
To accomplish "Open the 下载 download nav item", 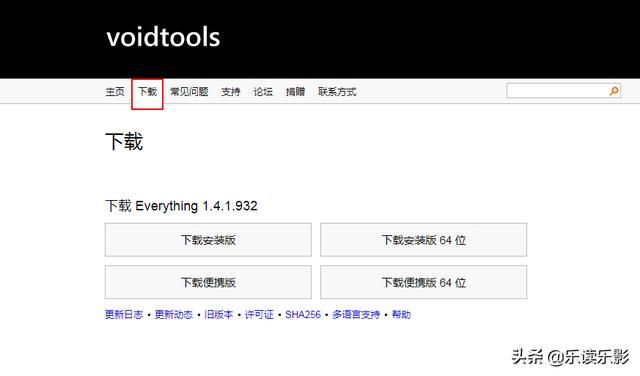I will click(x=147, y=91).
